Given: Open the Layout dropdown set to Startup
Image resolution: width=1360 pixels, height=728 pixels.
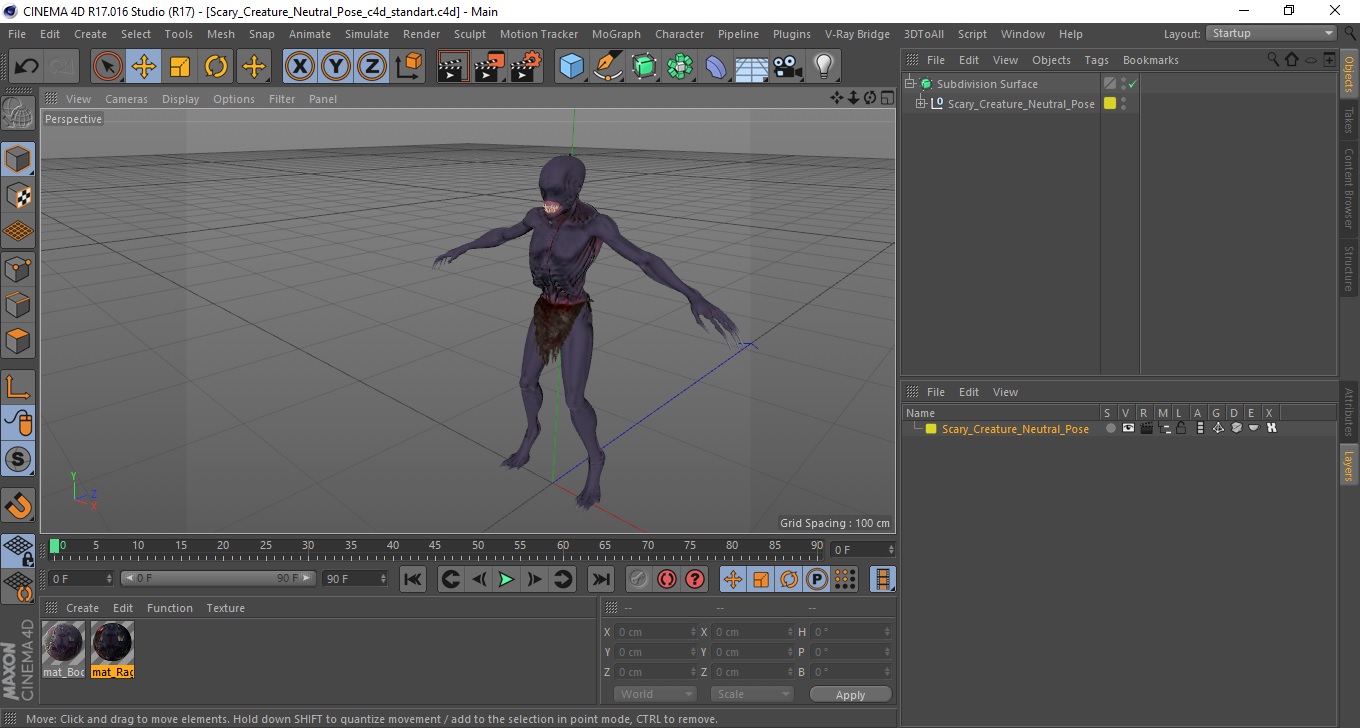Looking at the screenshot, I should (x=1272, y=33).
